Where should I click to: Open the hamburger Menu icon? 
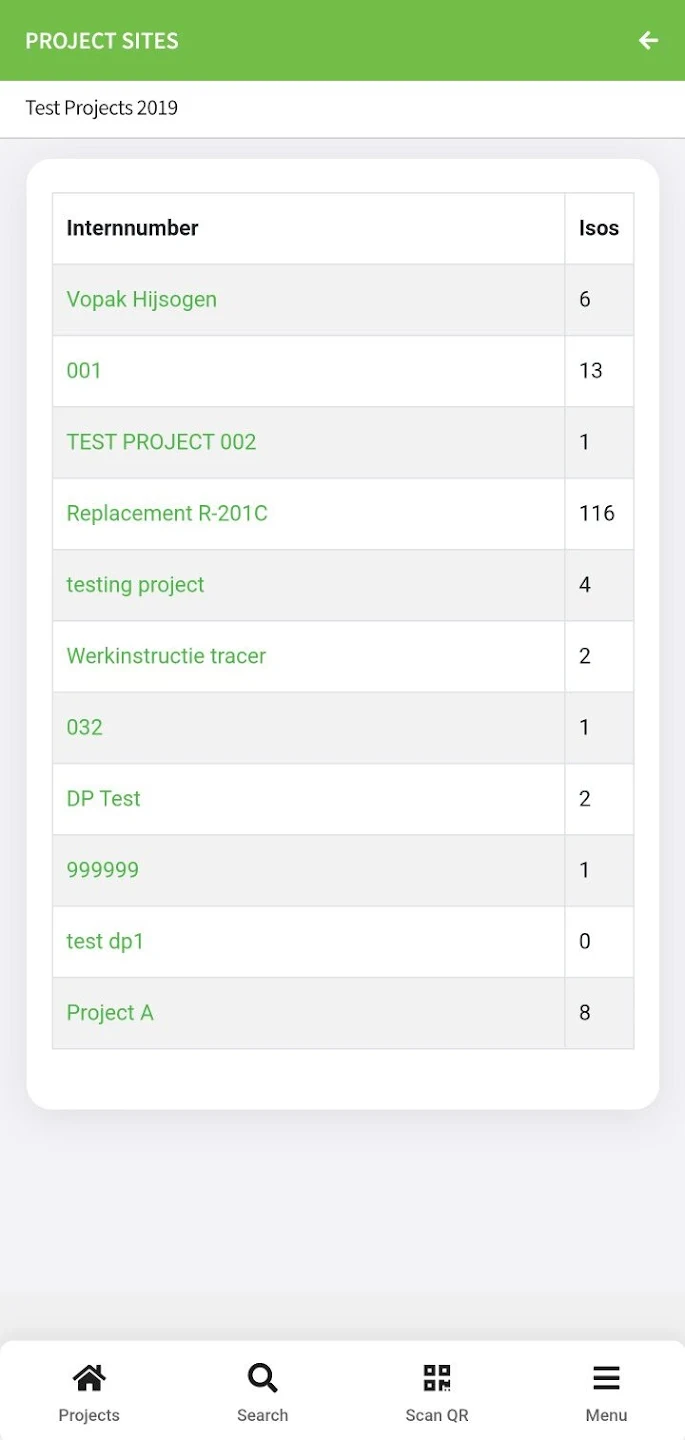pyautogui.click(x=606, y=1378)
